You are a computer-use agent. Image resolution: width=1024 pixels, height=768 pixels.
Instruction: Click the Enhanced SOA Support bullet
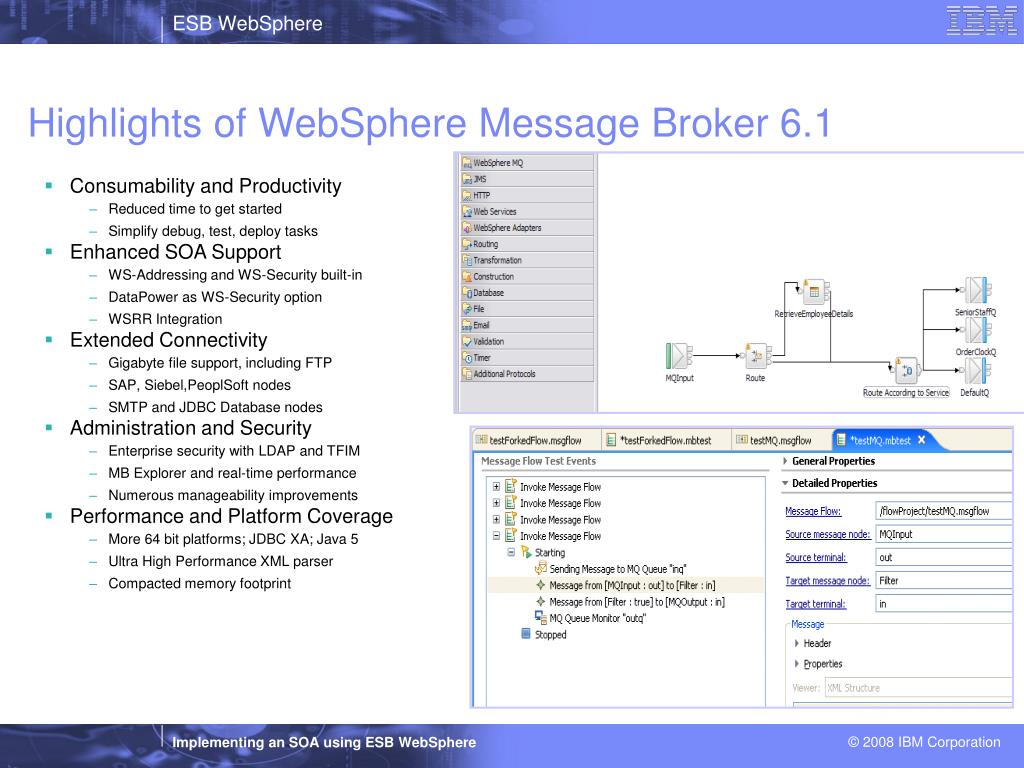pyautogui.click(x=176, y=252)
